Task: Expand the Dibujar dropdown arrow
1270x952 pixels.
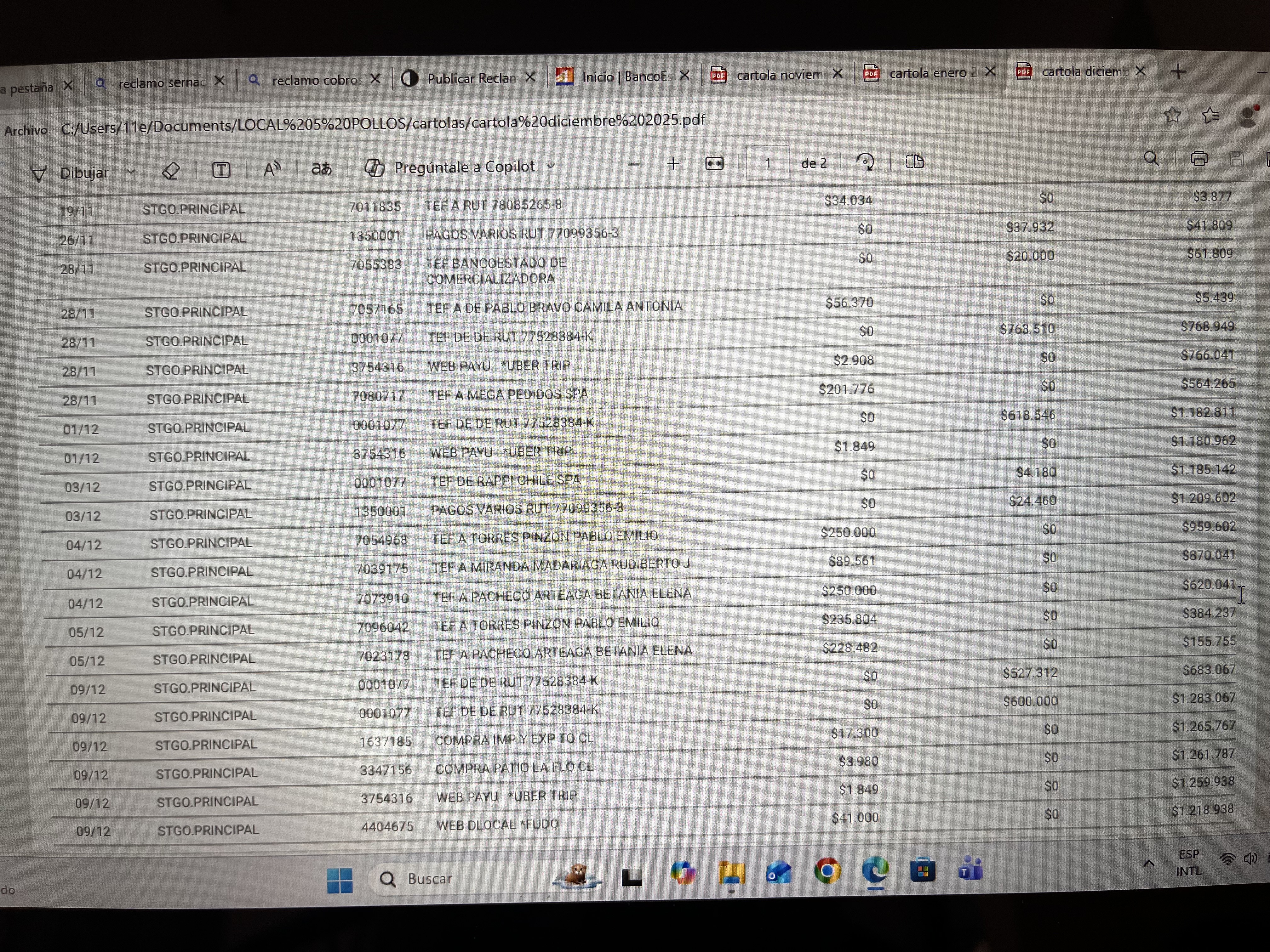Action: [x=131, y=171]
